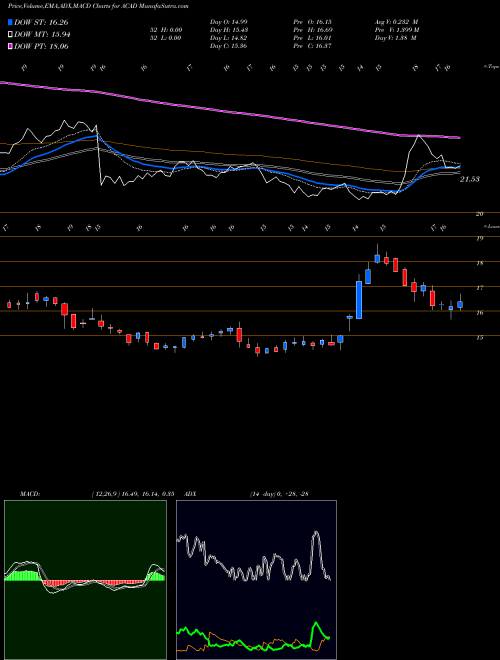500x660 pixels.
Task: Click the white price spike peak on EMA chart
Action: (x=419, y=136)
